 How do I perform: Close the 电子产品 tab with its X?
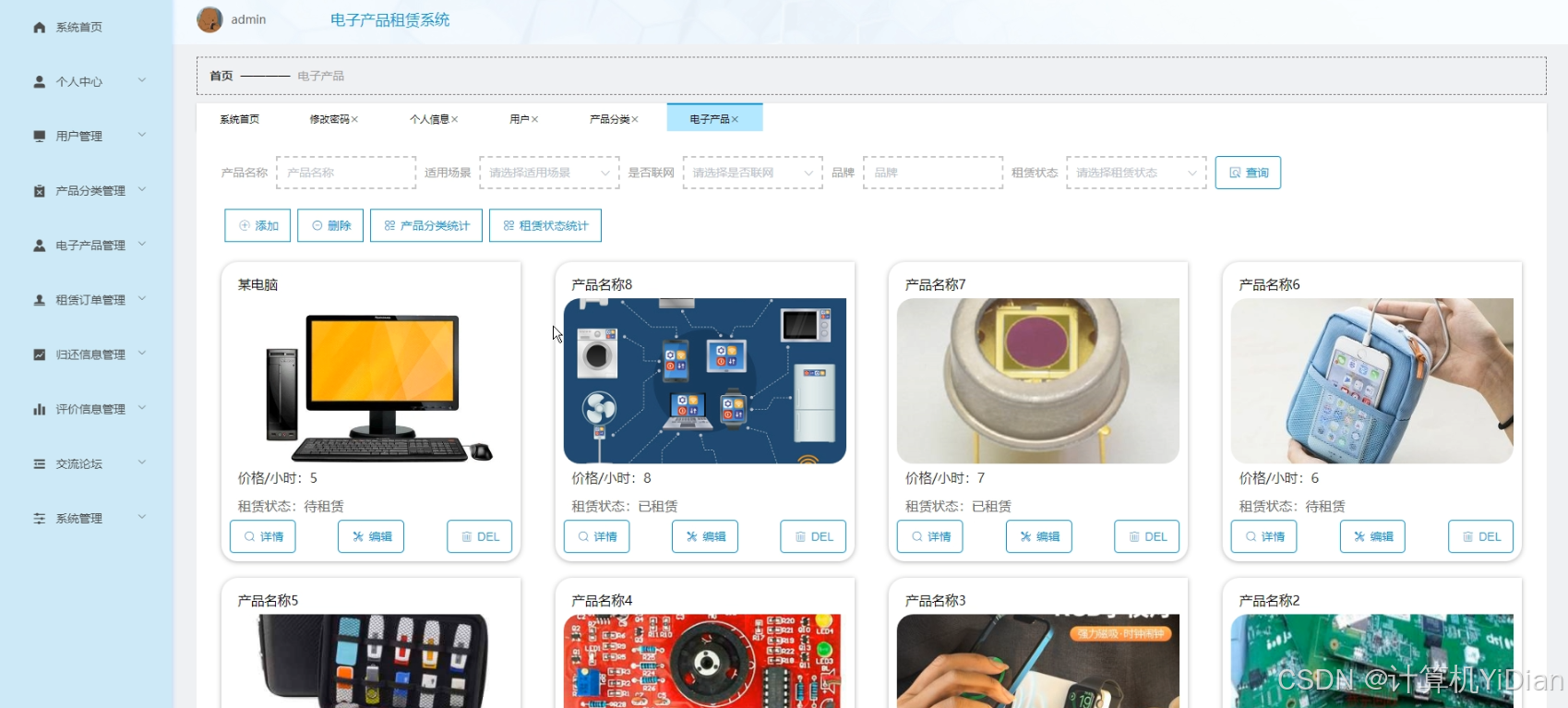[x=735, y=120]
